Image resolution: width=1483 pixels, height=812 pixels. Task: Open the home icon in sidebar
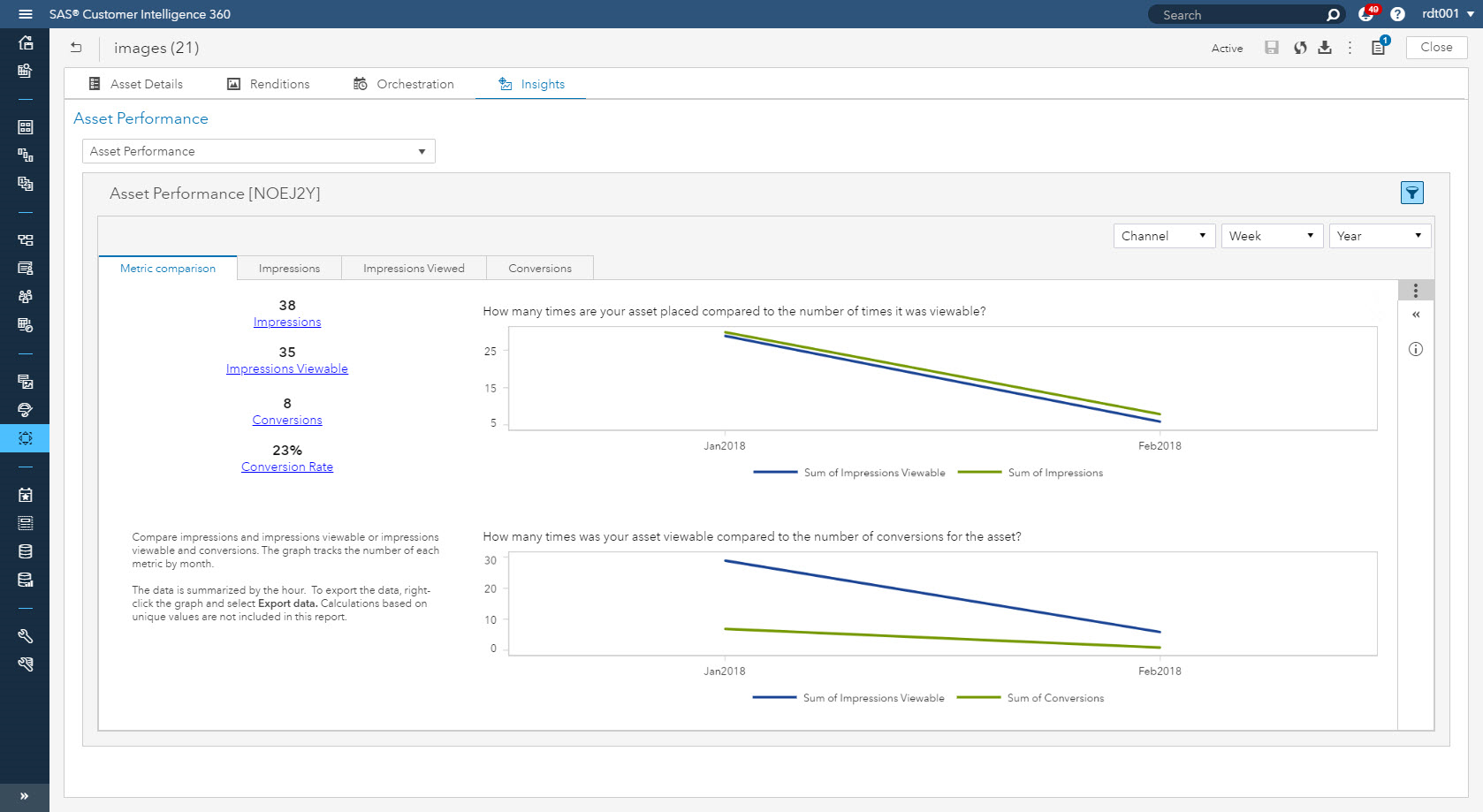point(26,42)
